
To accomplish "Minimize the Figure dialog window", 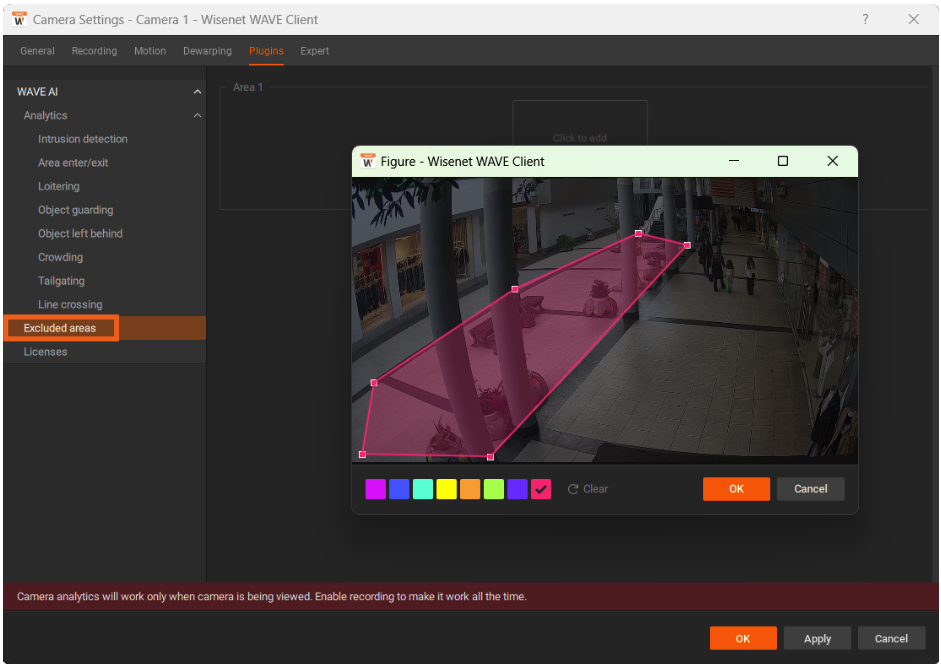I will pos(733,161).
